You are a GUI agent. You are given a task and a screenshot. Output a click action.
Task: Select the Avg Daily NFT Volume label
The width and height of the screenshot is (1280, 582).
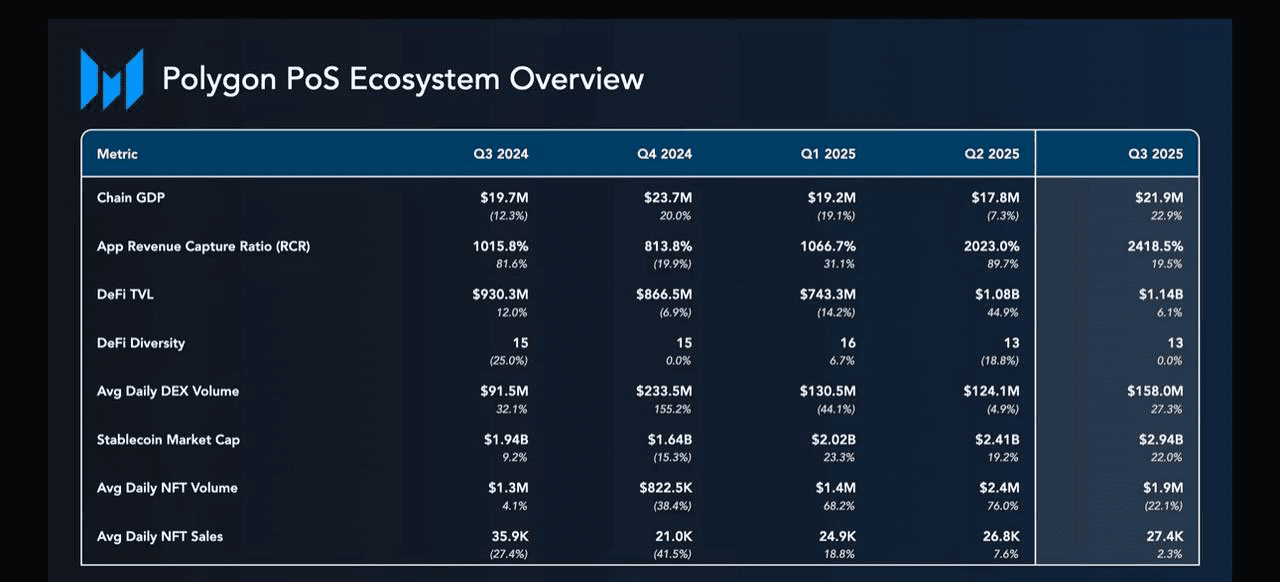(x=167, y=488)
